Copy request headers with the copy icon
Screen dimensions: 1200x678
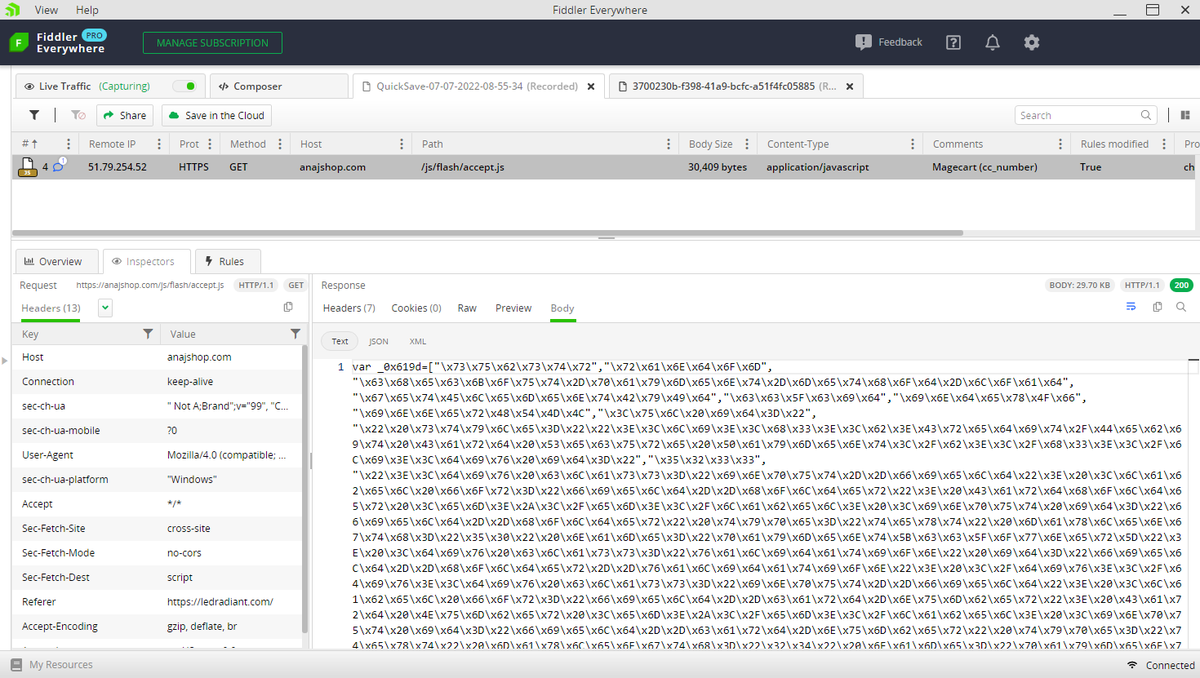[288, 307]
